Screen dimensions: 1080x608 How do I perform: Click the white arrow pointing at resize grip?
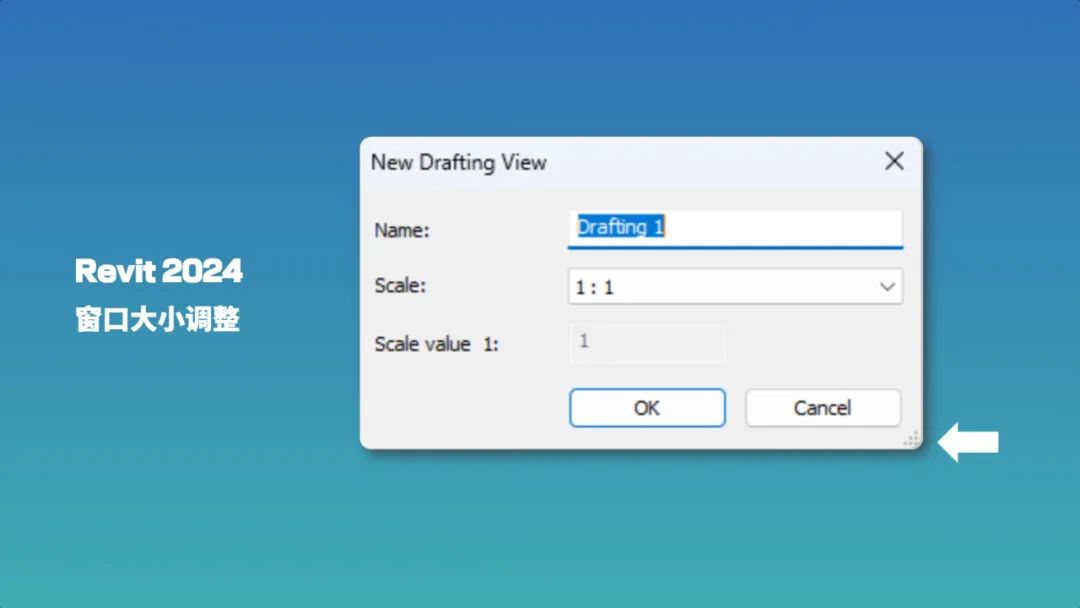[968, 440]
